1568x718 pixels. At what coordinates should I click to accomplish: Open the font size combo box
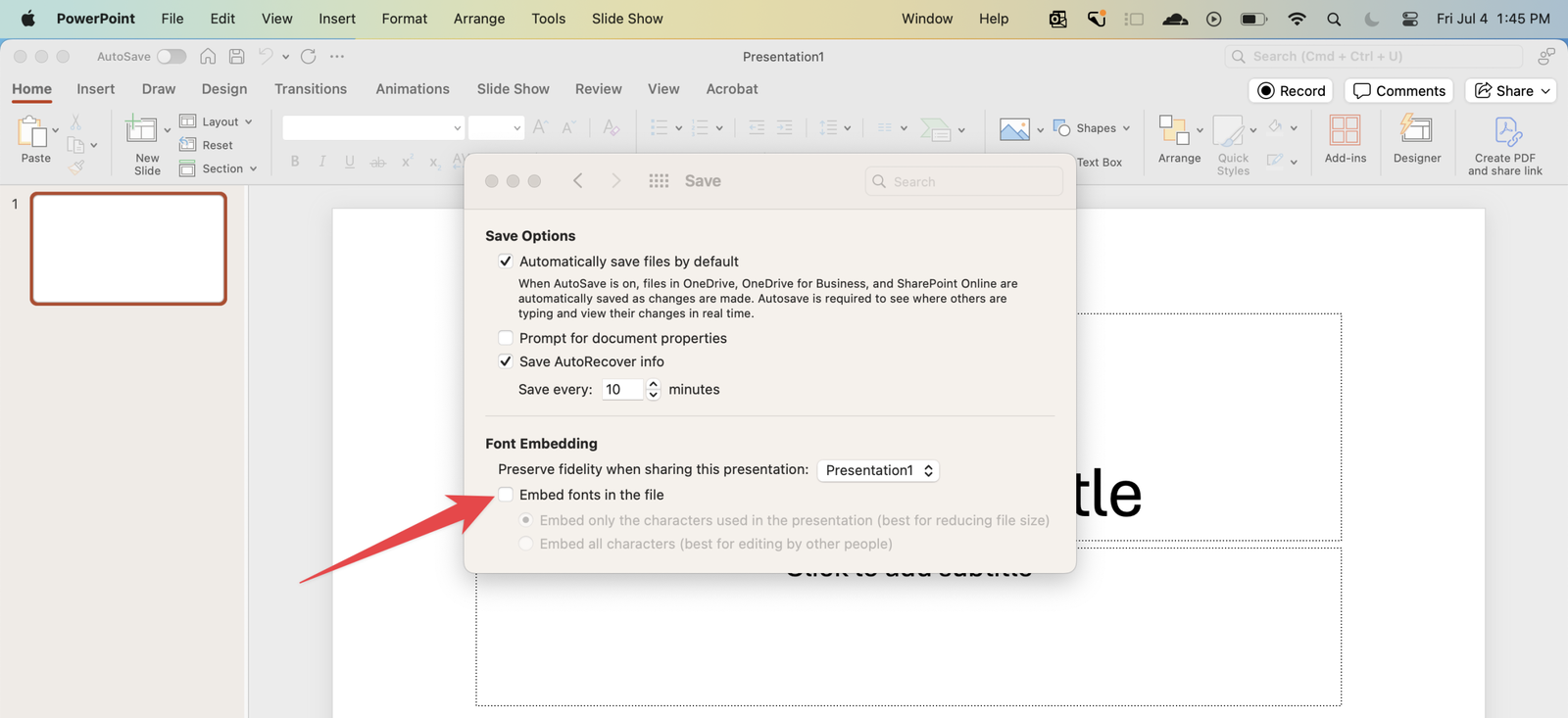[496, 127]
